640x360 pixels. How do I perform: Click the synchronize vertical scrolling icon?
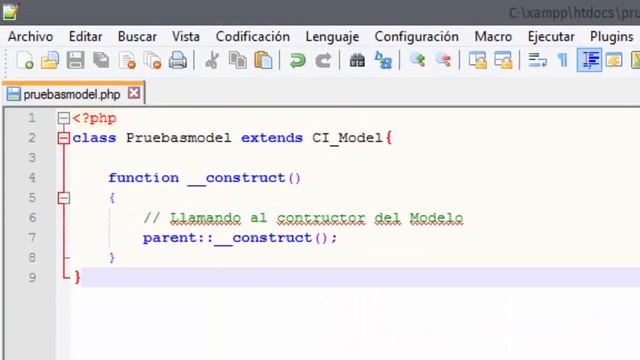click(477, 60)
